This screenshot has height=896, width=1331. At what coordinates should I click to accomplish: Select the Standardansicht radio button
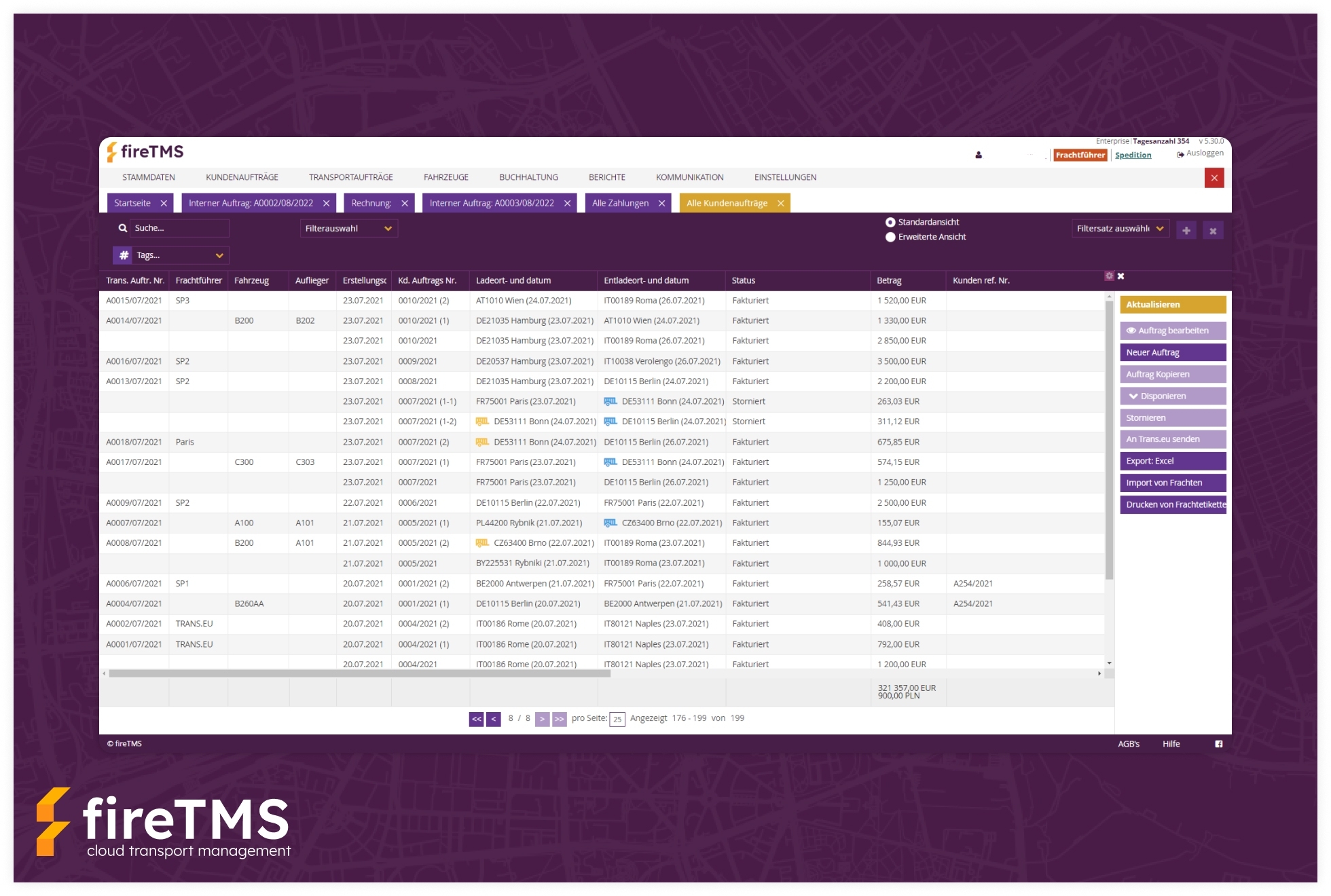click(x=890, y=222)
